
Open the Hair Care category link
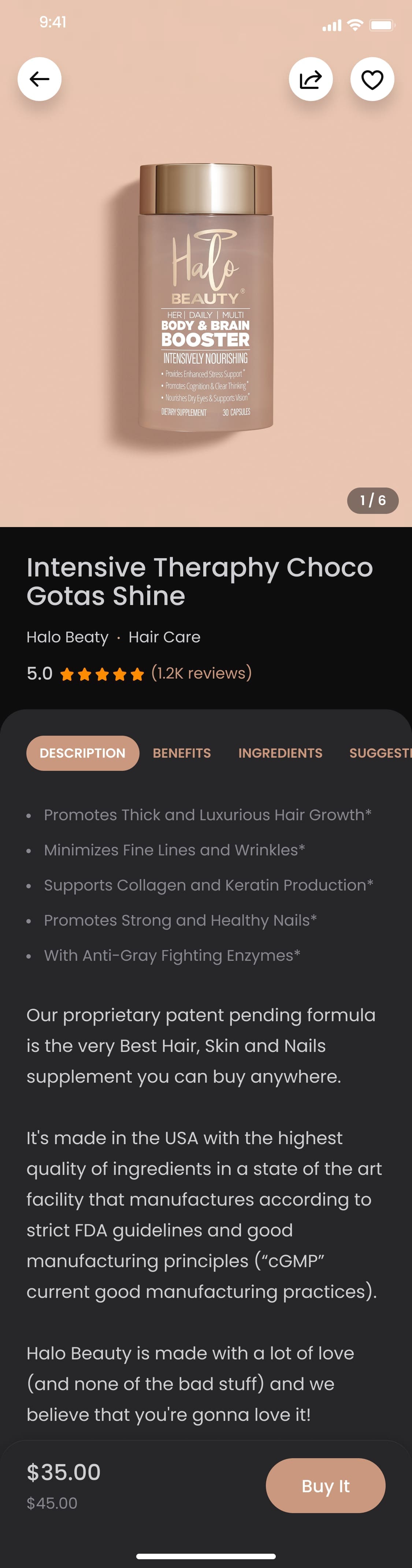coord(164,637)
